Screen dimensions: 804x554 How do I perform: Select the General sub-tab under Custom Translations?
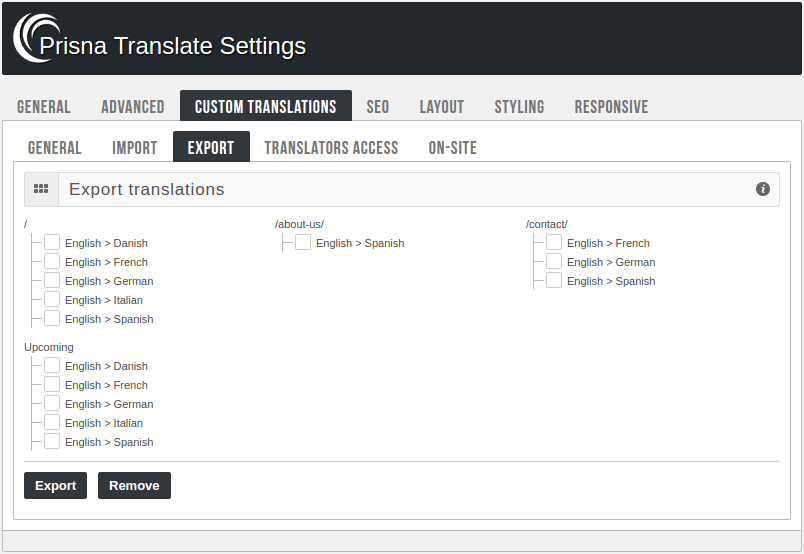coord(54,148)
